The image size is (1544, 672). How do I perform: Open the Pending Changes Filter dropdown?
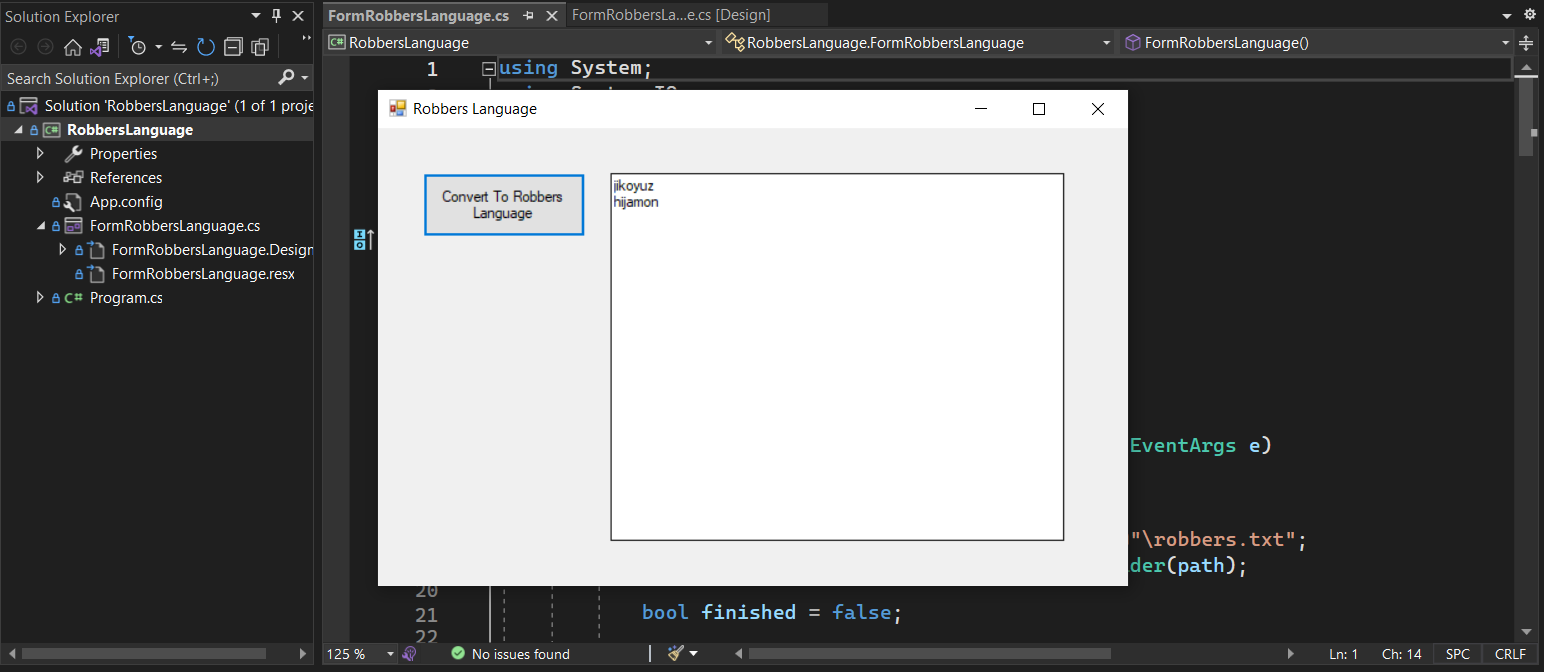pos(158,46)
